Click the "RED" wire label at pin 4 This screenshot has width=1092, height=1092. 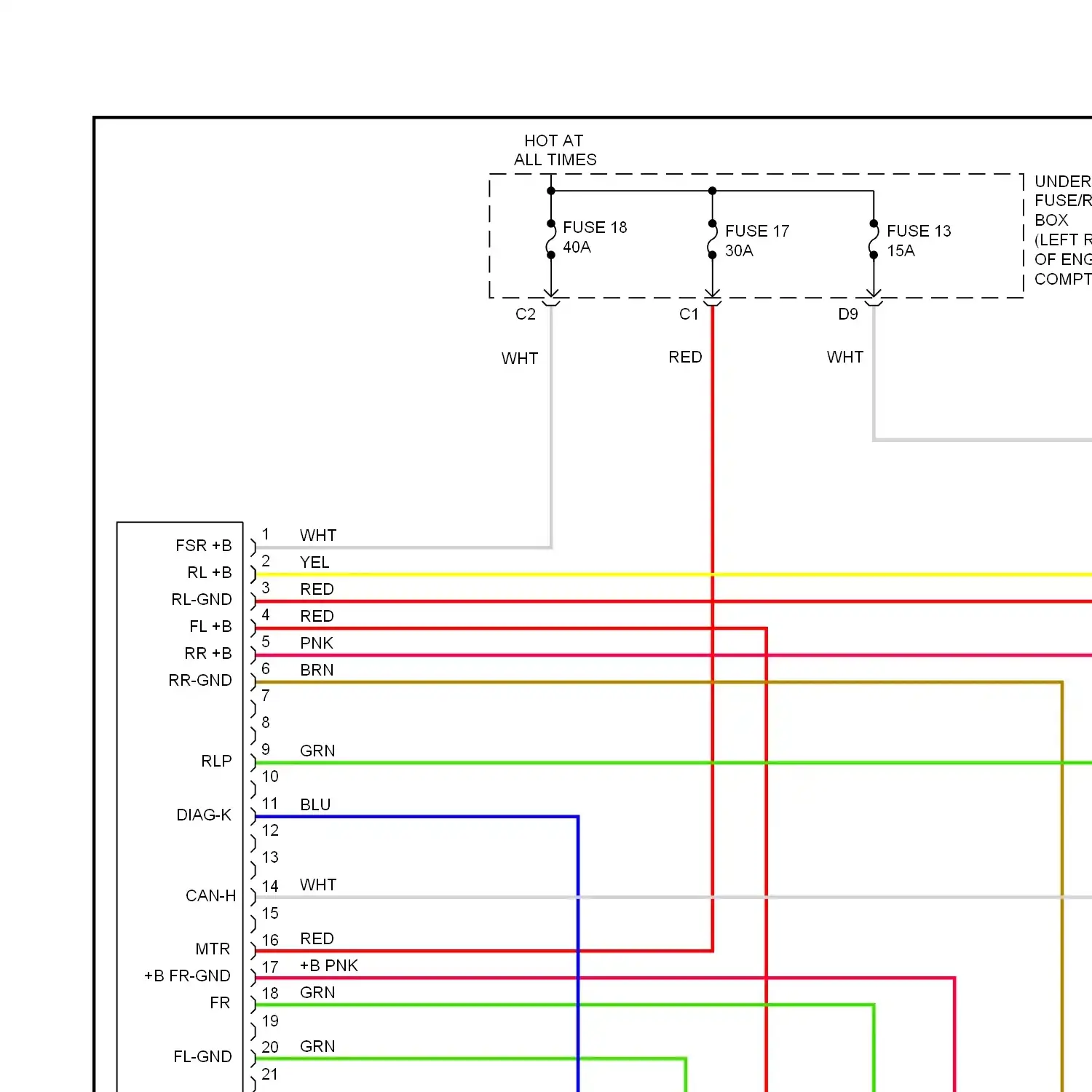tap(317, 616)
